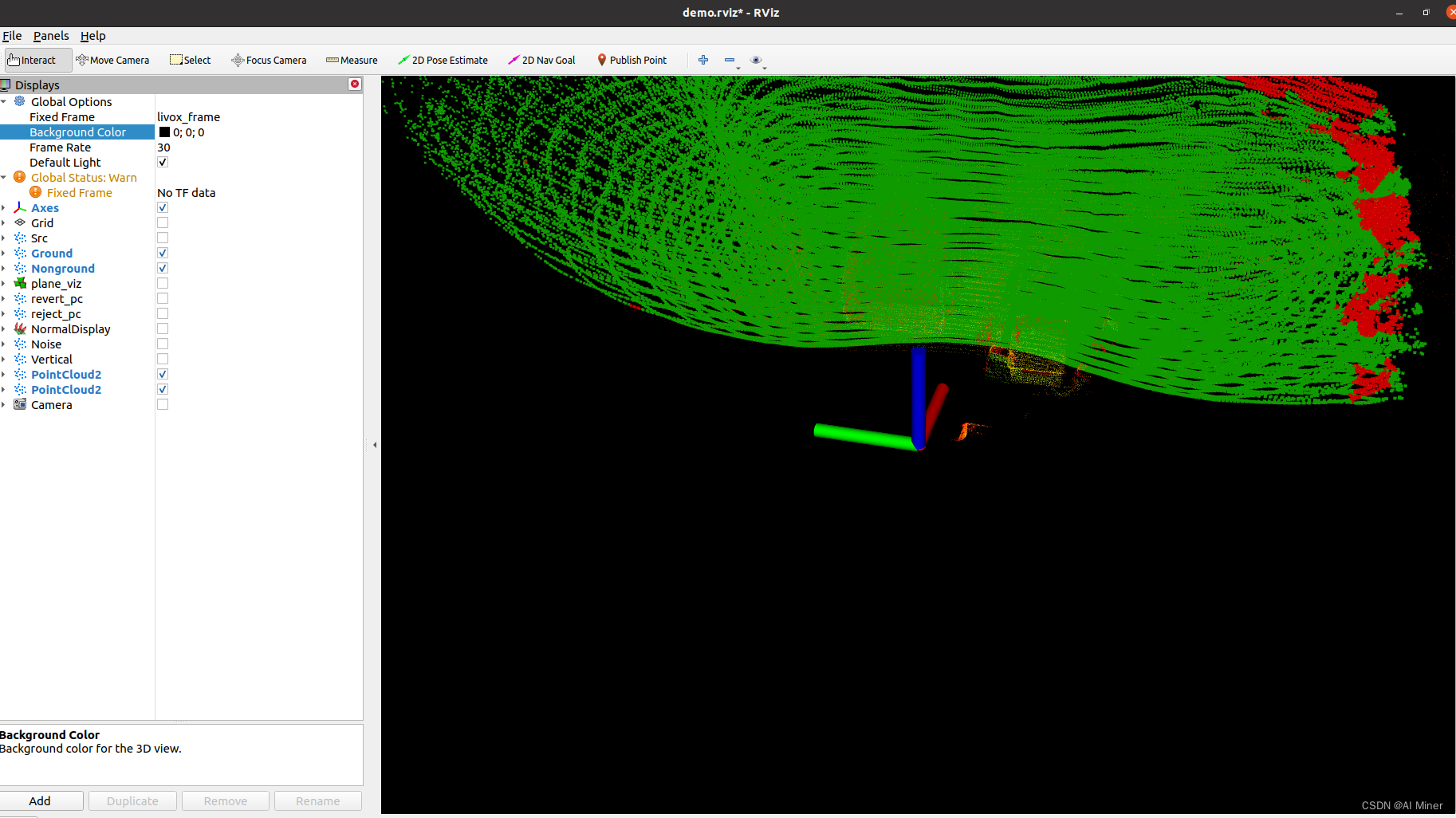Select the 2D Nav Goal tool
Viewport: 1456px width, 818px height.
(x=542, y=60)
